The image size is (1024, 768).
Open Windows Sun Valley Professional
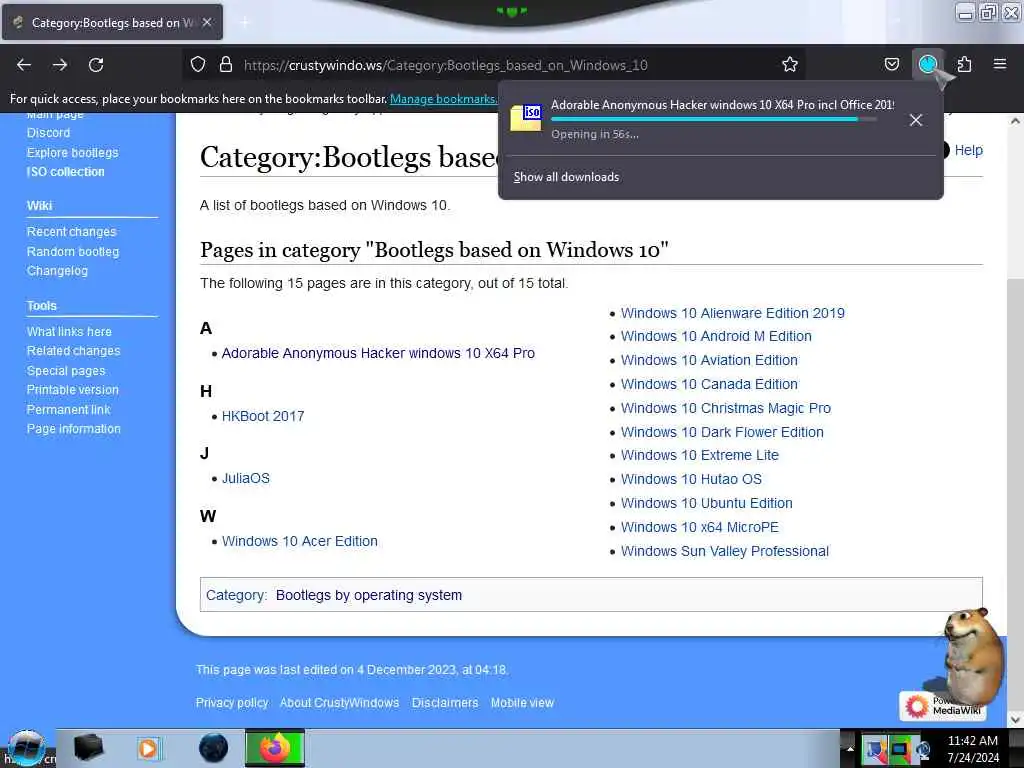click(x=725, y=551)
